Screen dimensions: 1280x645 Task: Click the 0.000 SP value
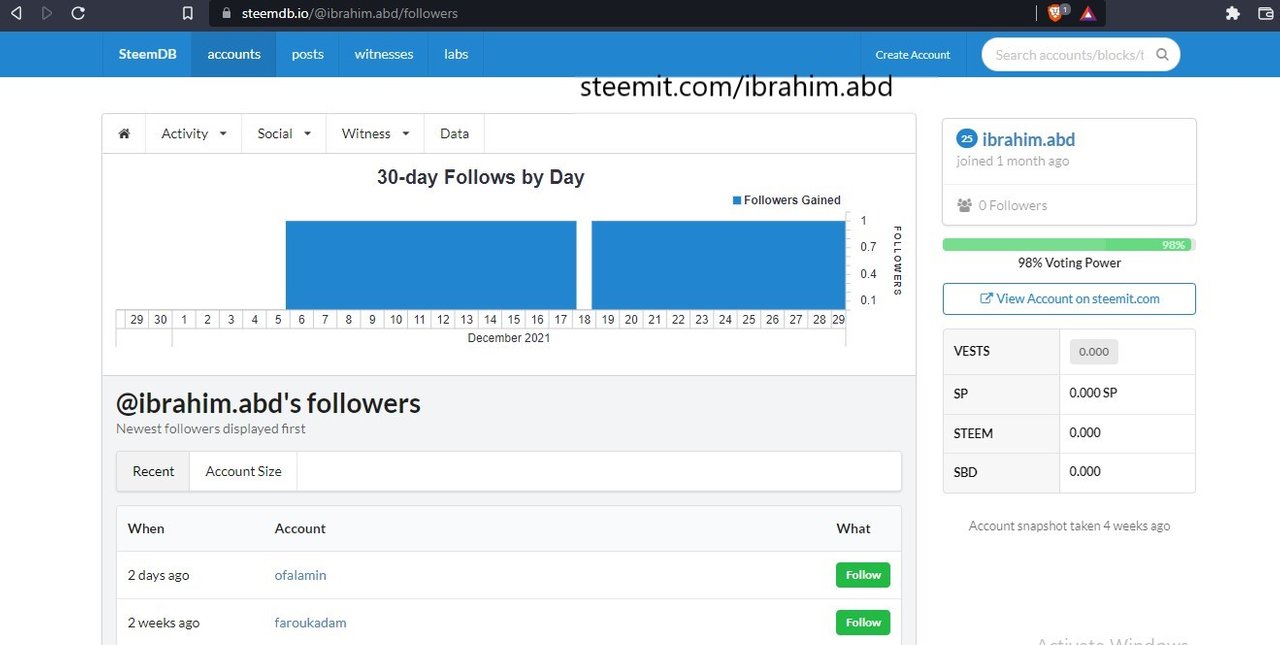pyautogui.click(x=1093, y=393)
